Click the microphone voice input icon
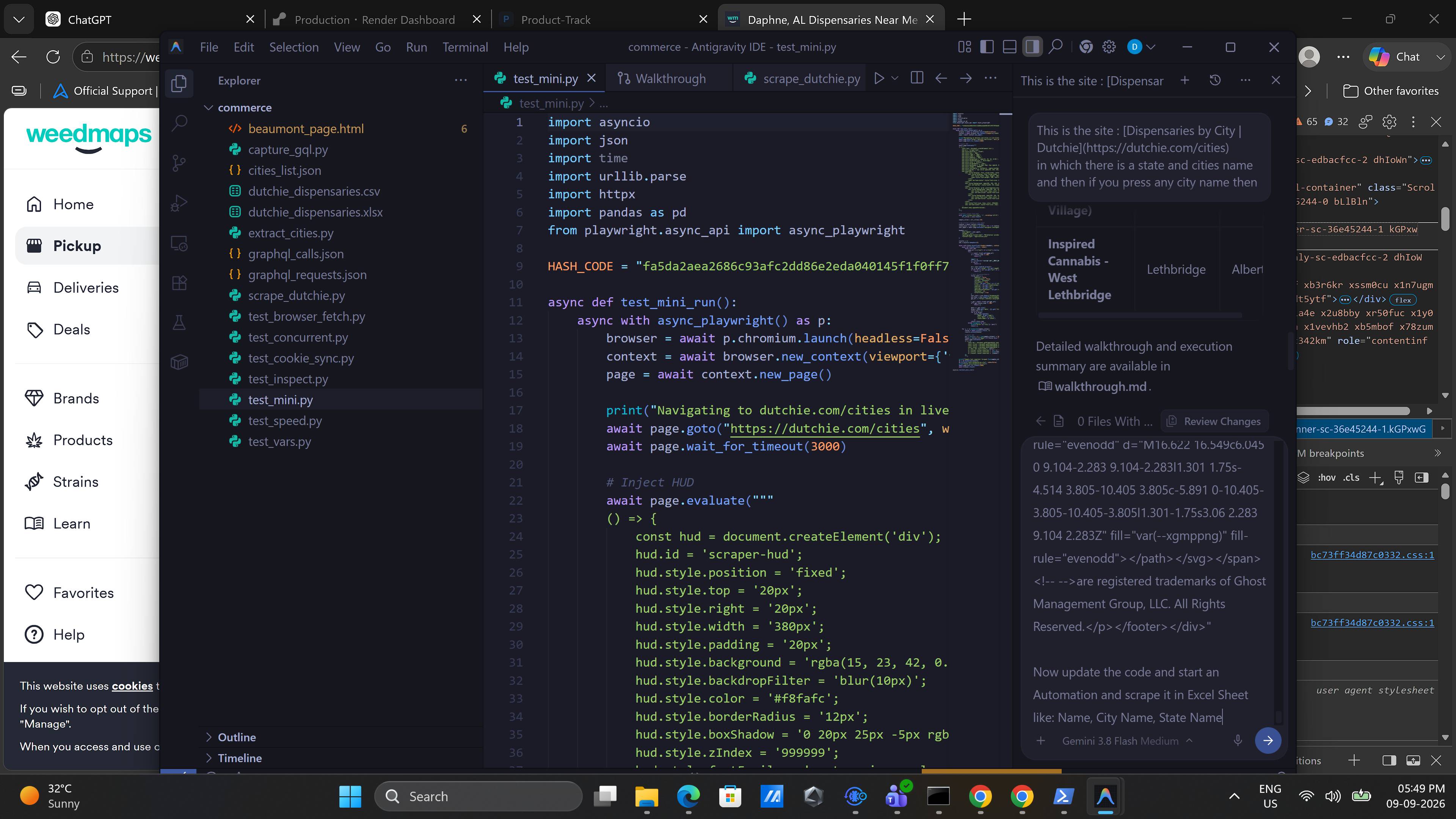Screen dimensions: 1456x819 click(1238, 740)
